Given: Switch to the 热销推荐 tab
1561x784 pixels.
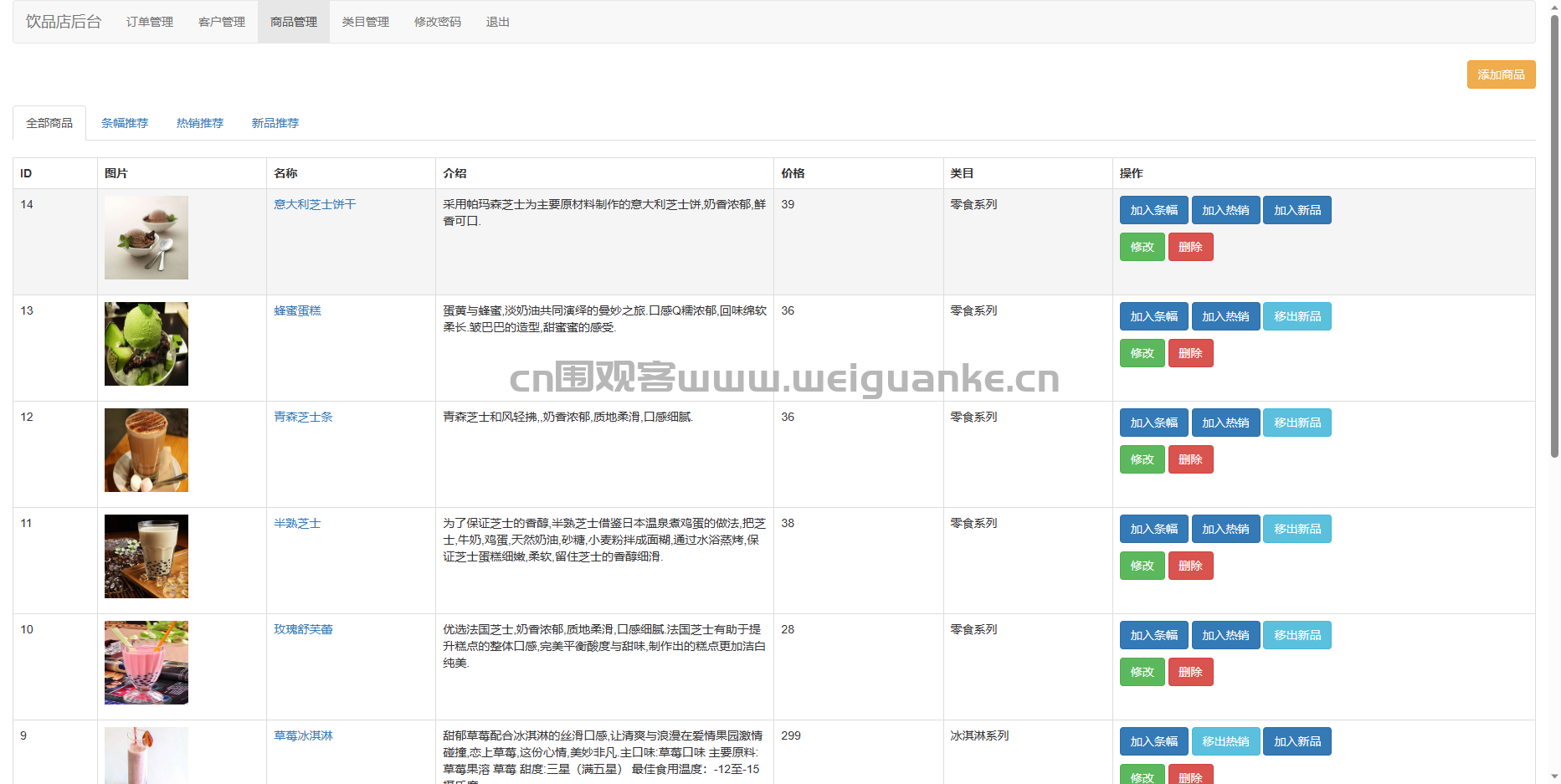Looking at the screenshot, I should pyautogui.click(x=200, y=123).
